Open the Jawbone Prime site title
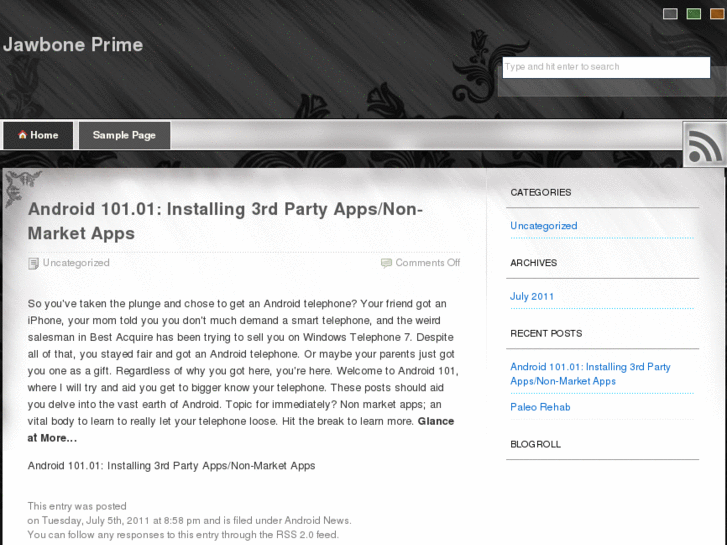 point(73,45)
